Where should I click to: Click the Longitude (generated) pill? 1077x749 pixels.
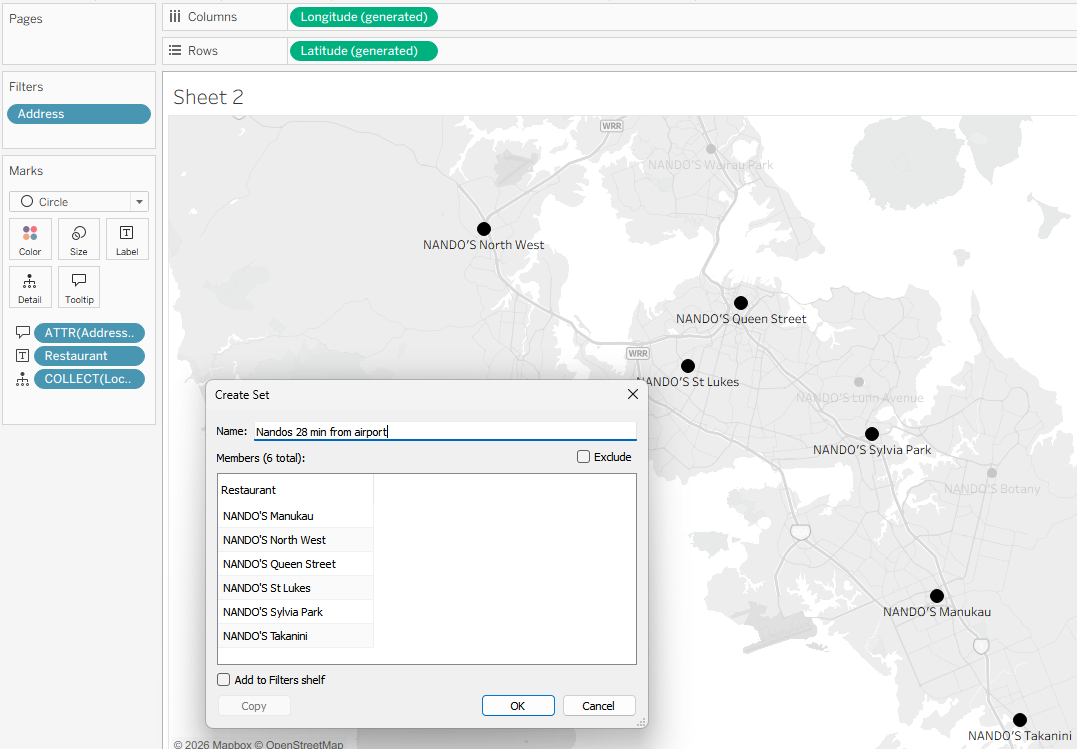(364, 17)
